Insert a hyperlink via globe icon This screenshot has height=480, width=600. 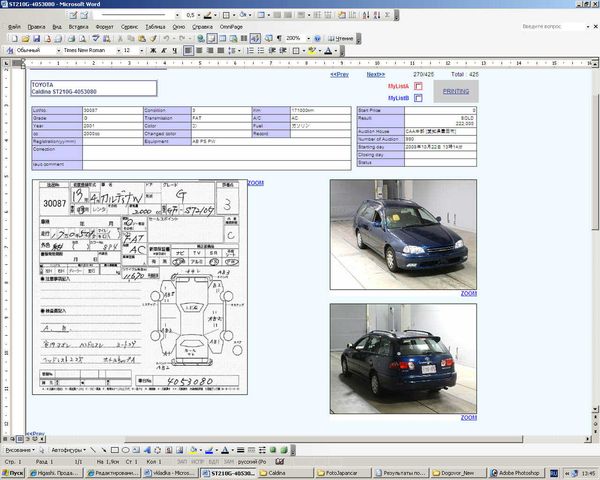point(201,39)
